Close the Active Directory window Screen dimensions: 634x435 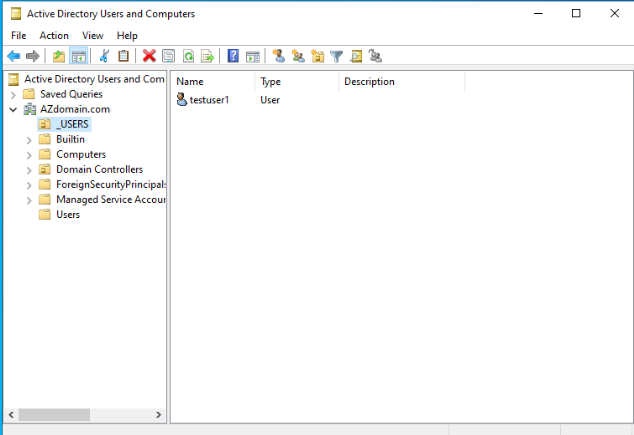pyautogui.click(x=614, y=14)
